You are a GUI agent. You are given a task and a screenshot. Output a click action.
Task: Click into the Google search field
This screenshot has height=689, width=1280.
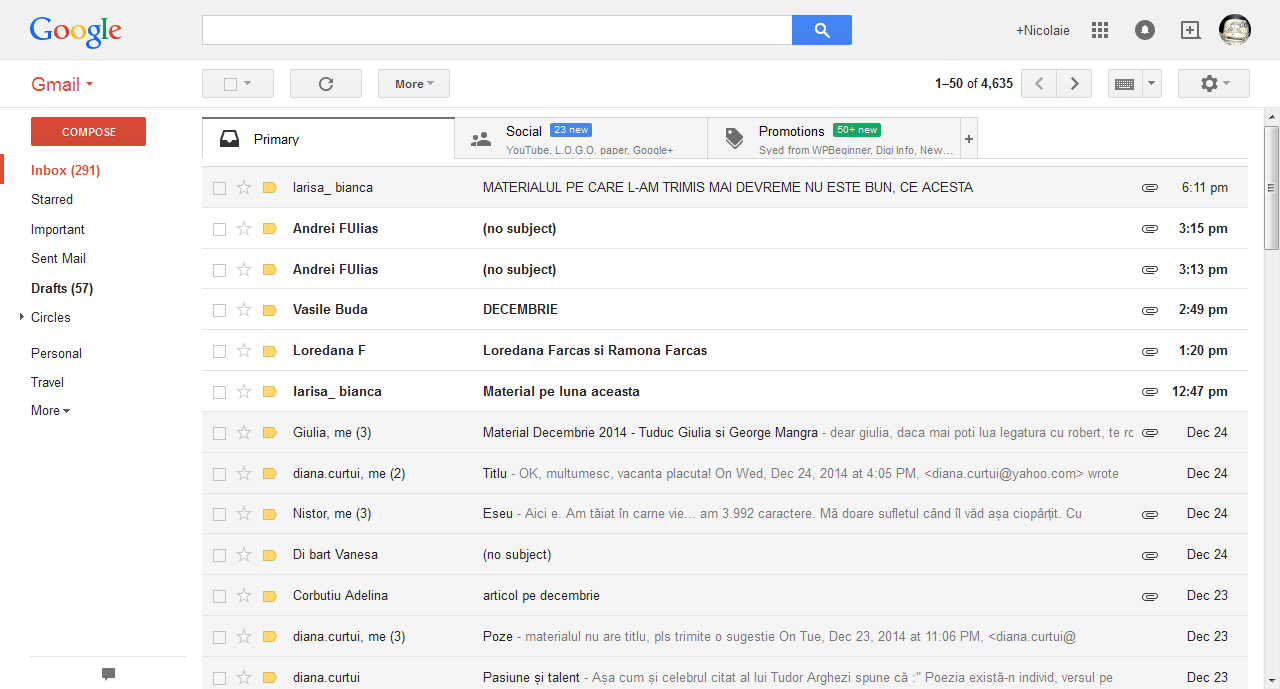(496, 30)
